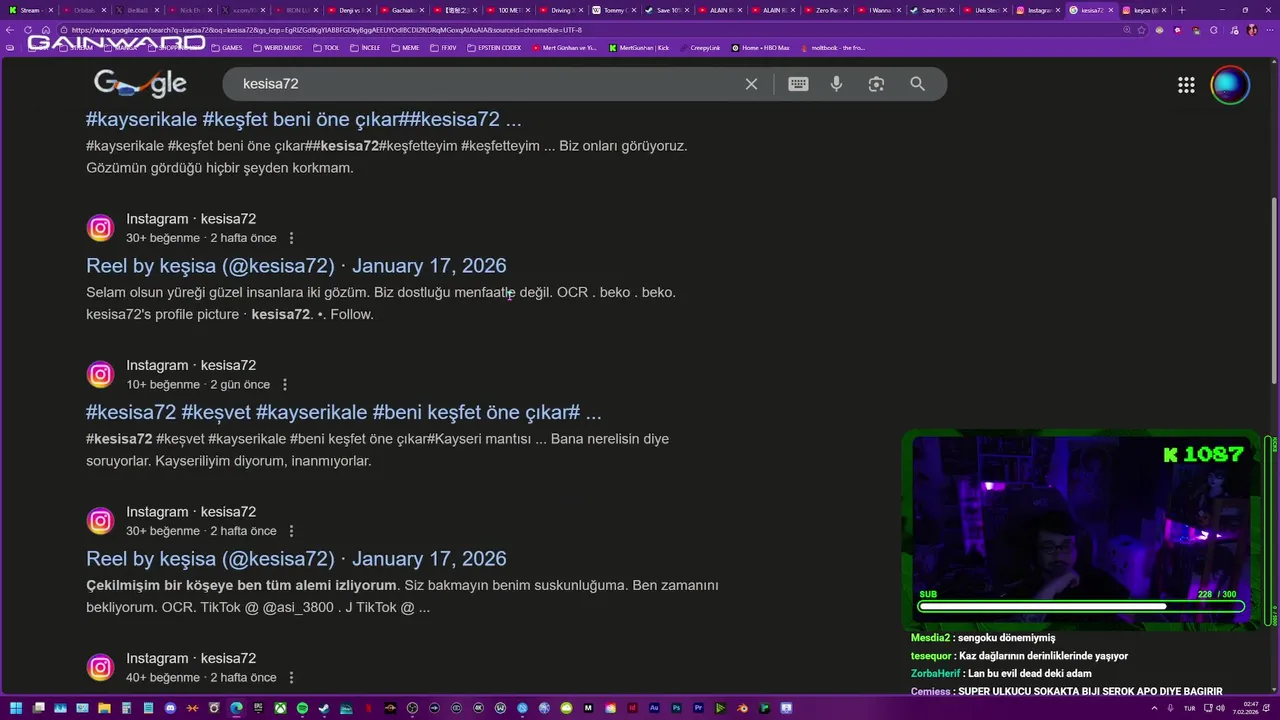Switch to the Driving browser tab
Viewport: 1280px width, 720px height.
tap(560, 10)
